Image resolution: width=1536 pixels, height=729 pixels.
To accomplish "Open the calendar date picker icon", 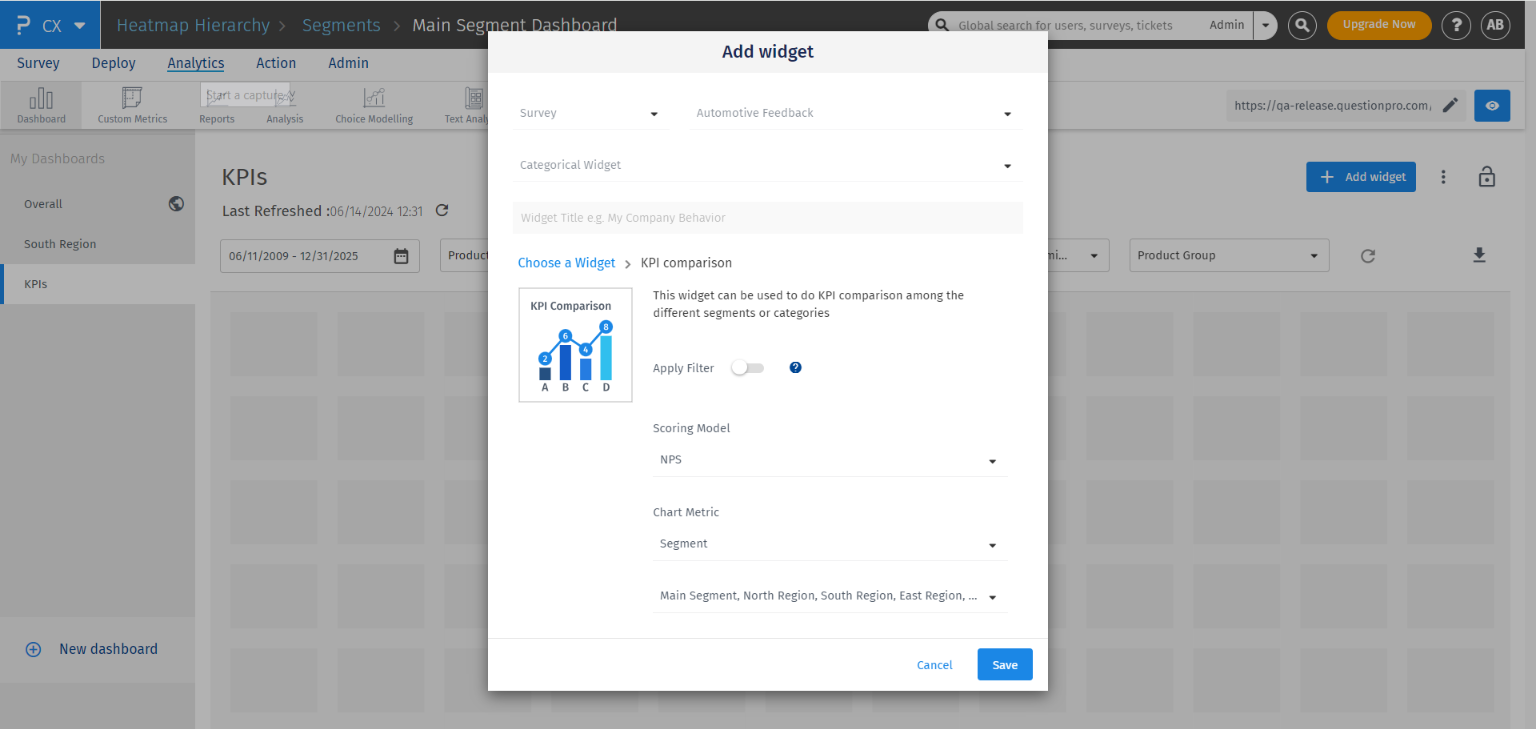I will point(401,255).
